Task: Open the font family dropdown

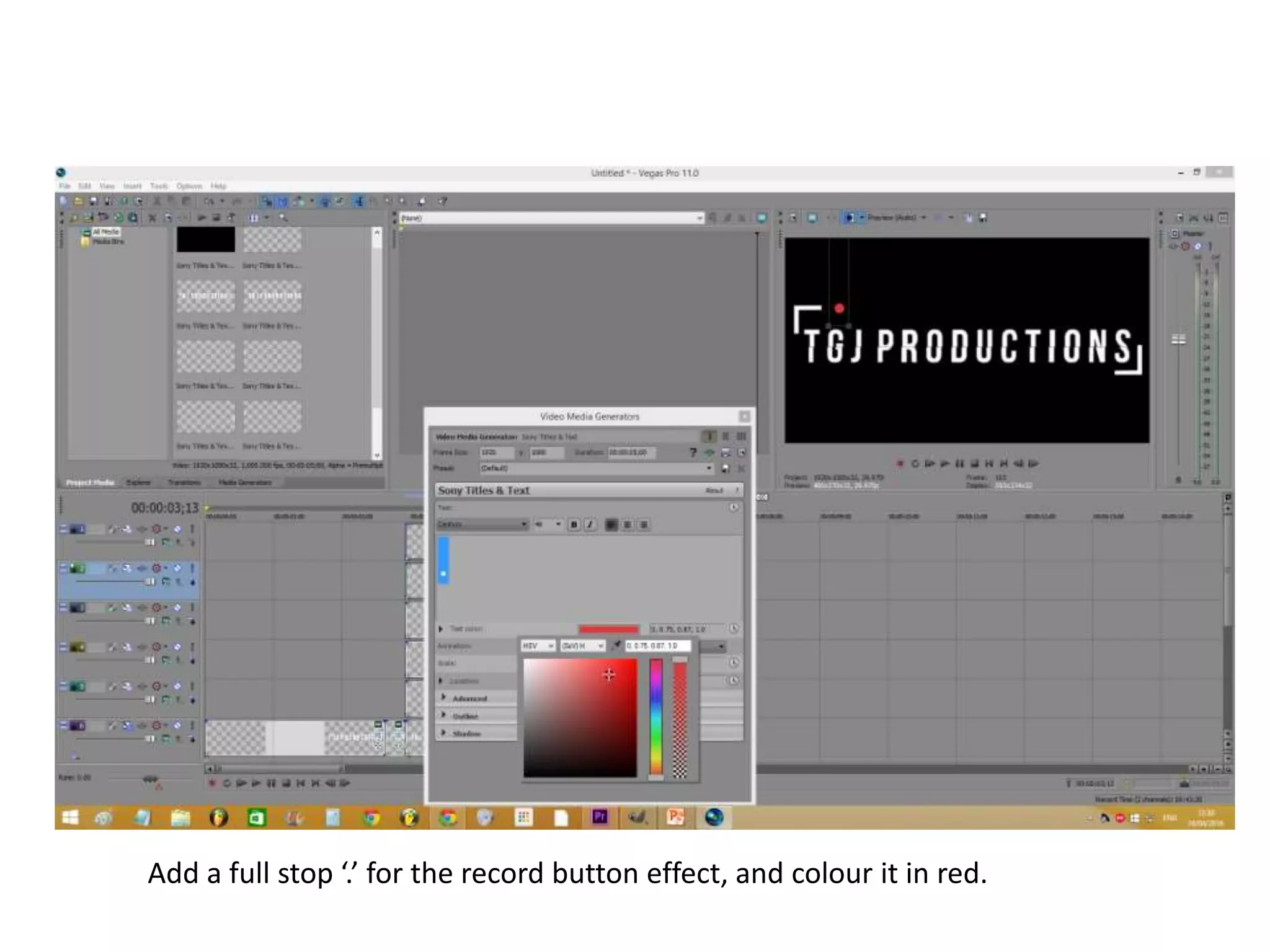Action: (x=482, y=525)
